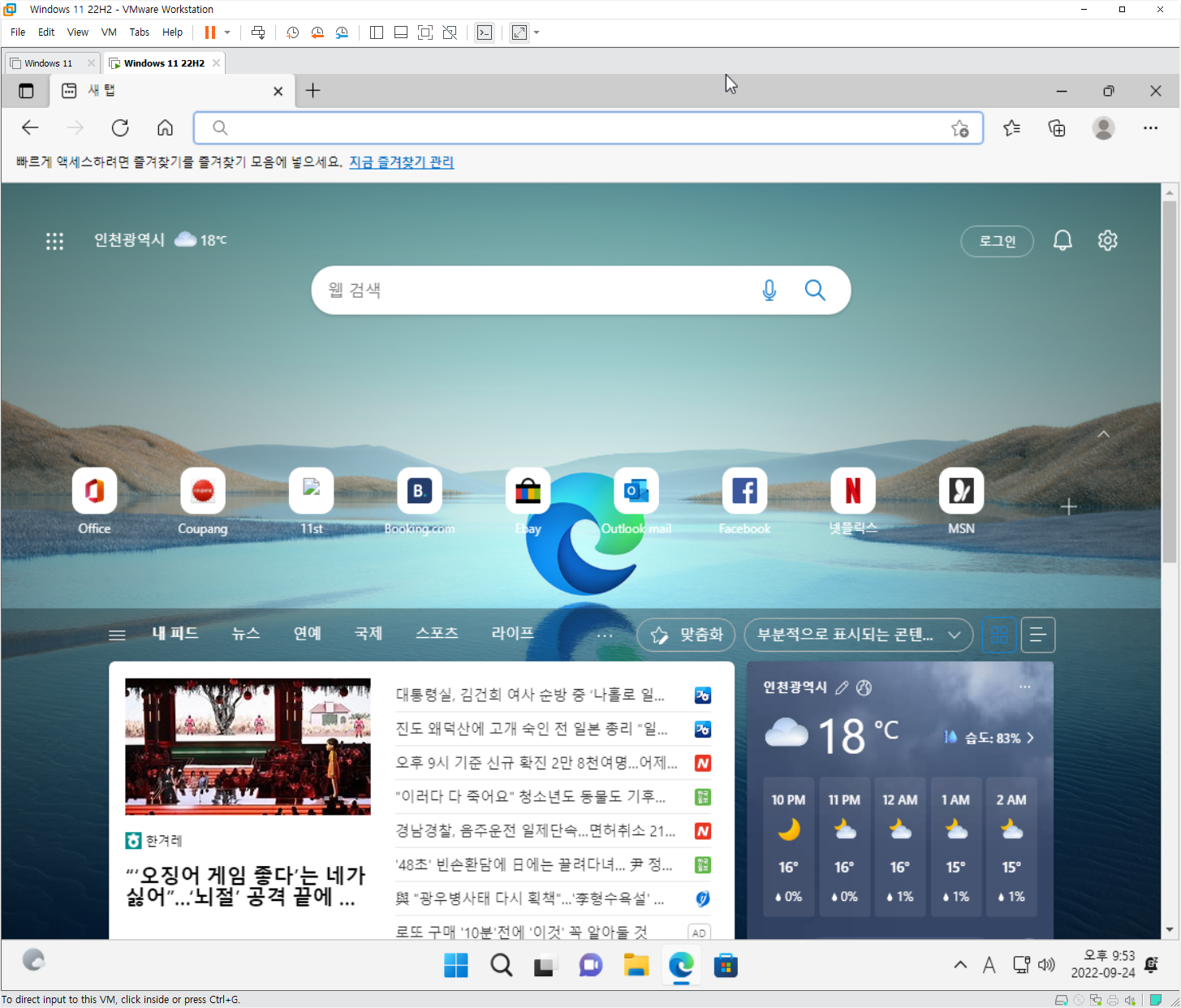Select the 뉴스 feed tab
Image resolution: width=1181 pixels, height=1008 pixels.
(x=246, y=633)
